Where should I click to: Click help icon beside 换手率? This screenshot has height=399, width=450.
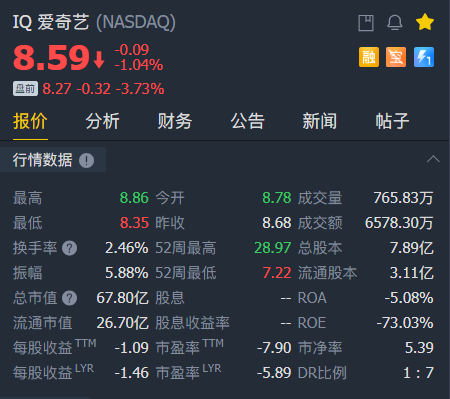pos(70,248)
